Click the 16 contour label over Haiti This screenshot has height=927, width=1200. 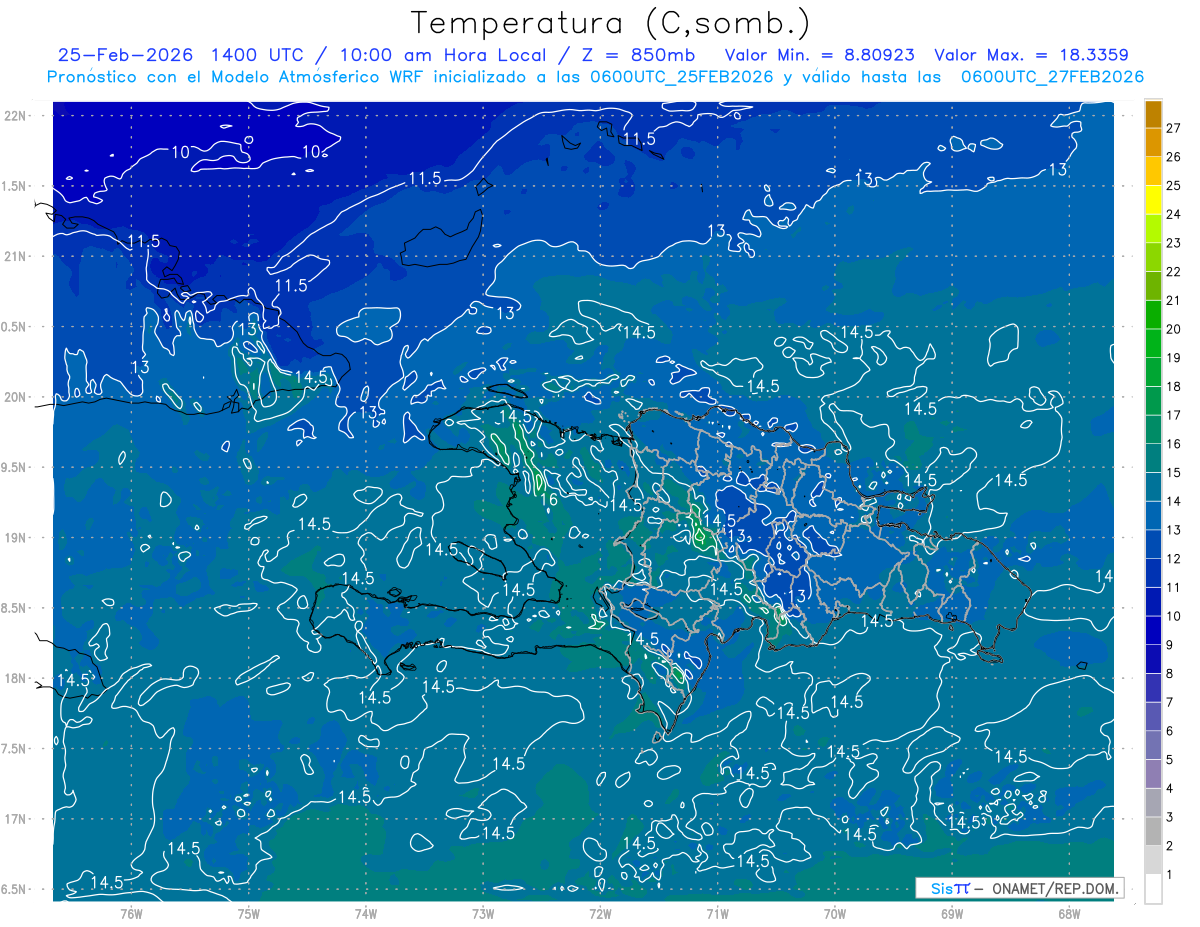coord(548,500)
